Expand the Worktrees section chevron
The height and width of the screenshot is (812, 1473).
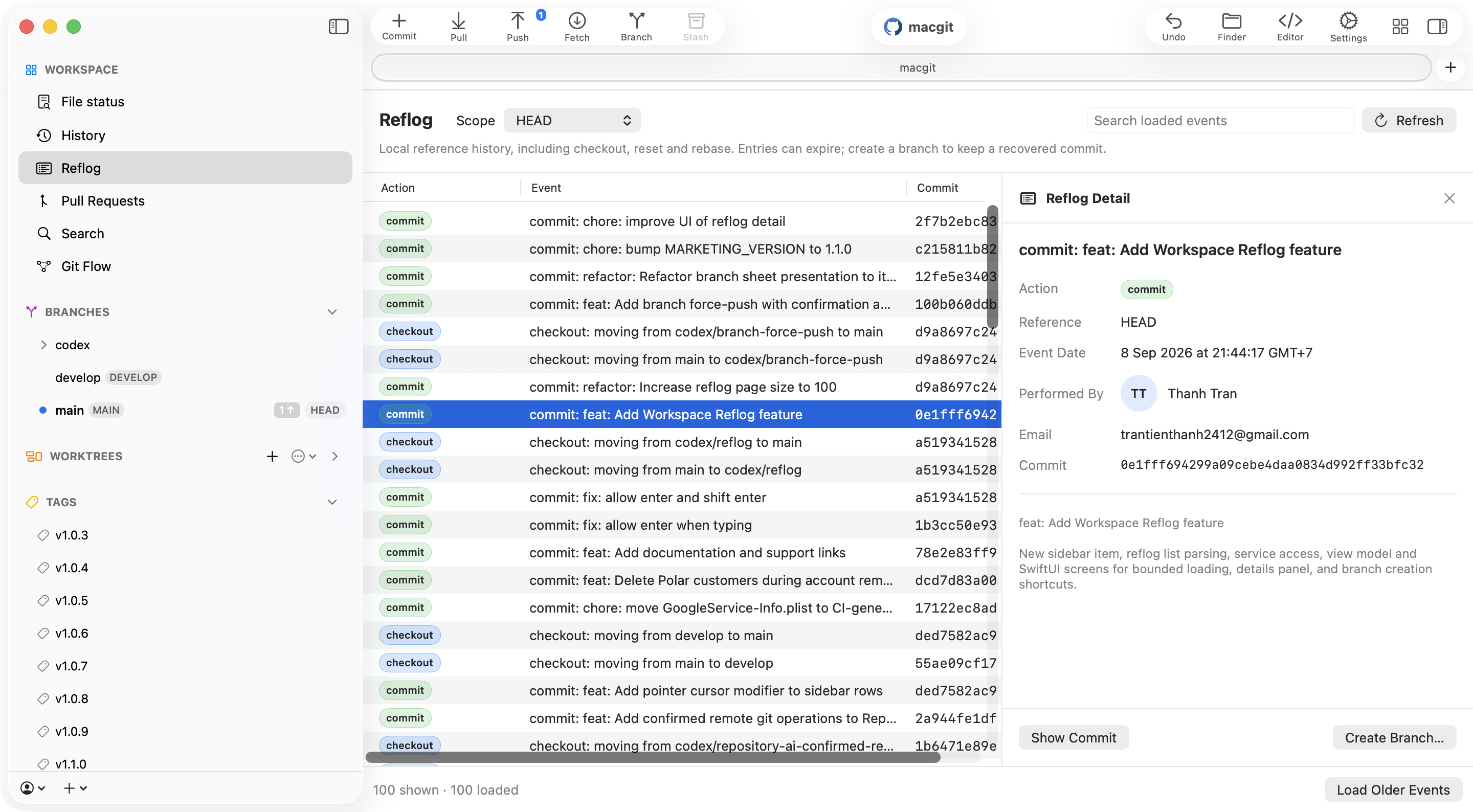point(335,456)
